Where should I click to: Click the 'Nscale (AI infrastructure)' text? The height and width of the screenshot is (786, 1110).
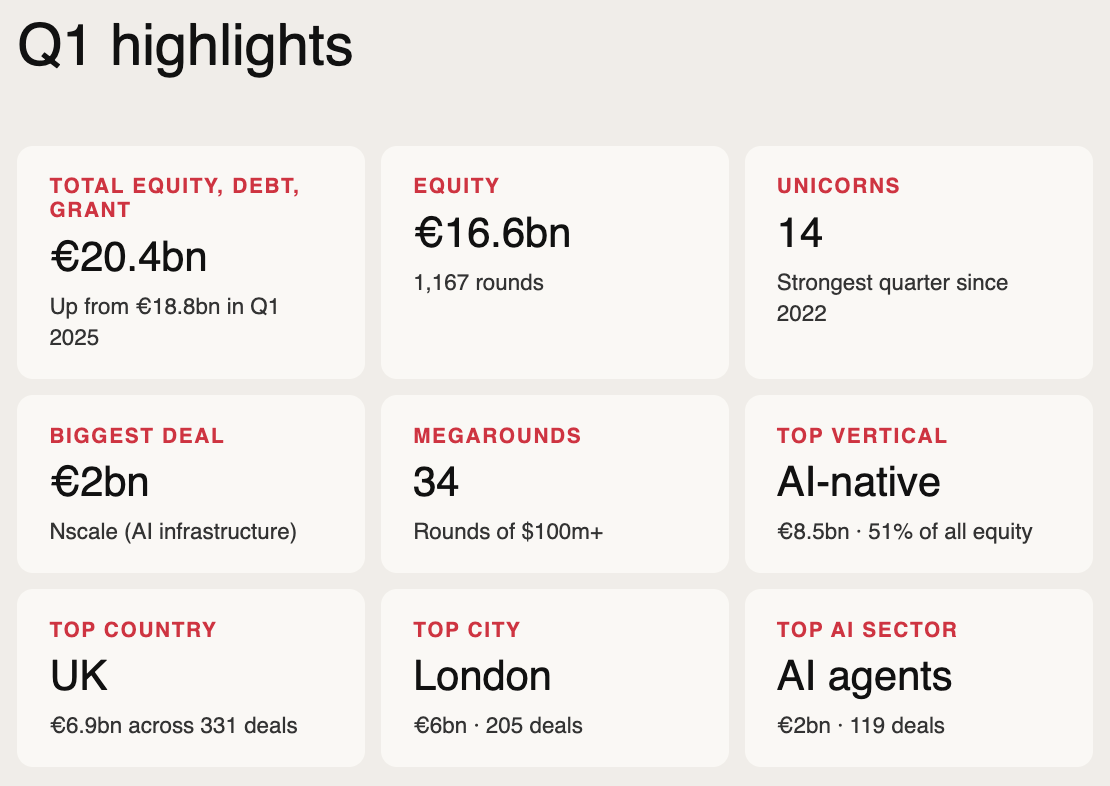tap(173, 532)
